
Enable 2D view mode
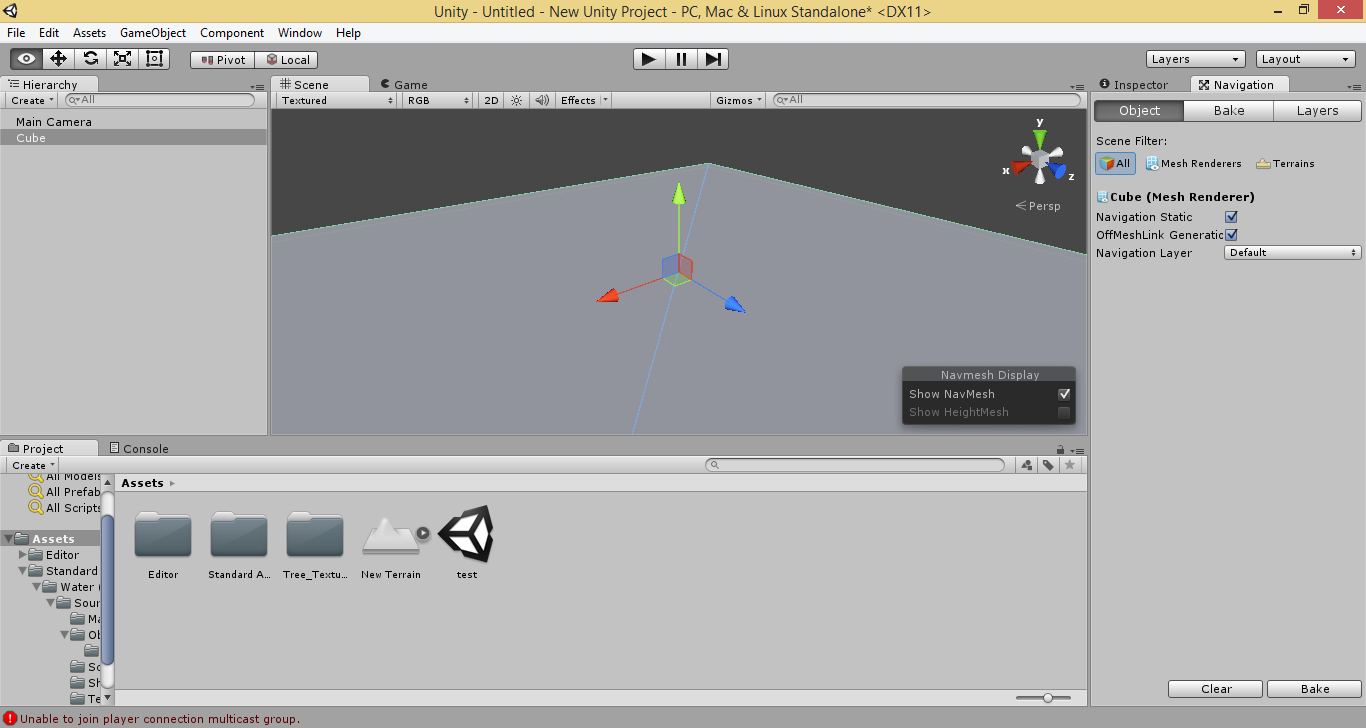pyautogui.click(x=489, y=100)
